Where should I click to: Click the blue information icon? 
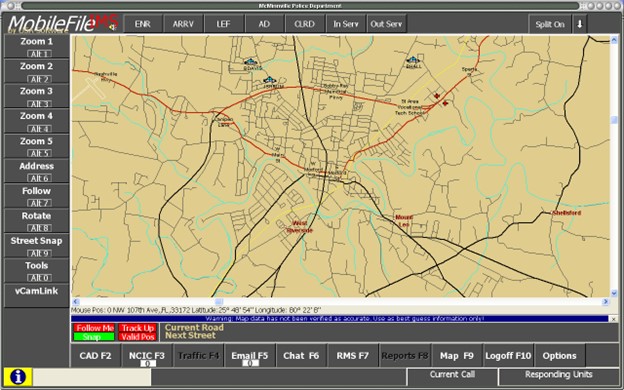point(18,376)
